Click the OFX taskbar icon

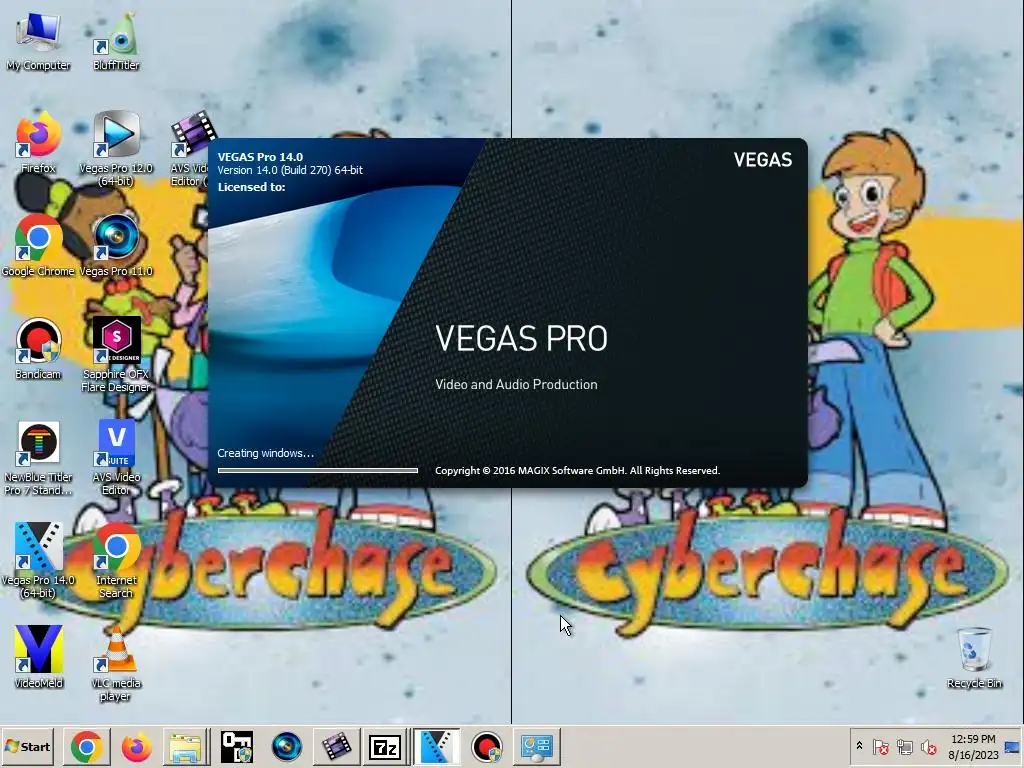click(x=236, y=746)
